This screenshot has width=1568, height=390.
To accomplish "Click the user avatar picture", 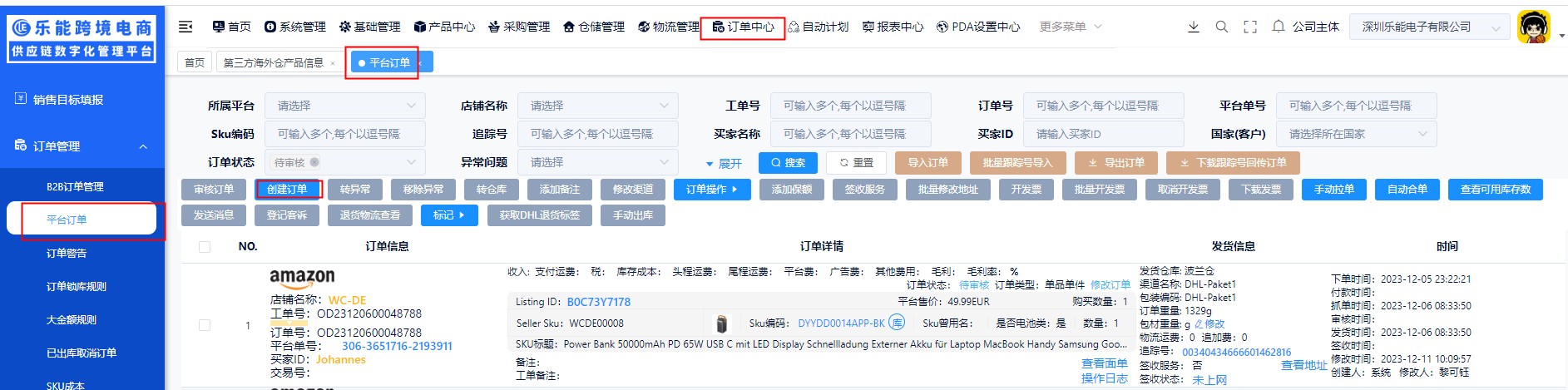I will tap(1533, 27).
